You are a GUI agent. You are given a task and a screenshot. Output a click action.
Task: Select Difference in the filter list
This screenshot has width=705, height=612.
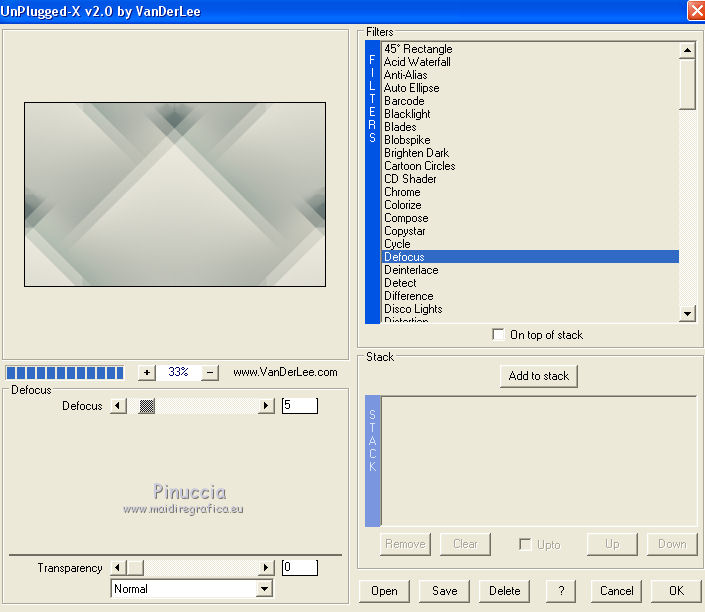tap(530, 296)
